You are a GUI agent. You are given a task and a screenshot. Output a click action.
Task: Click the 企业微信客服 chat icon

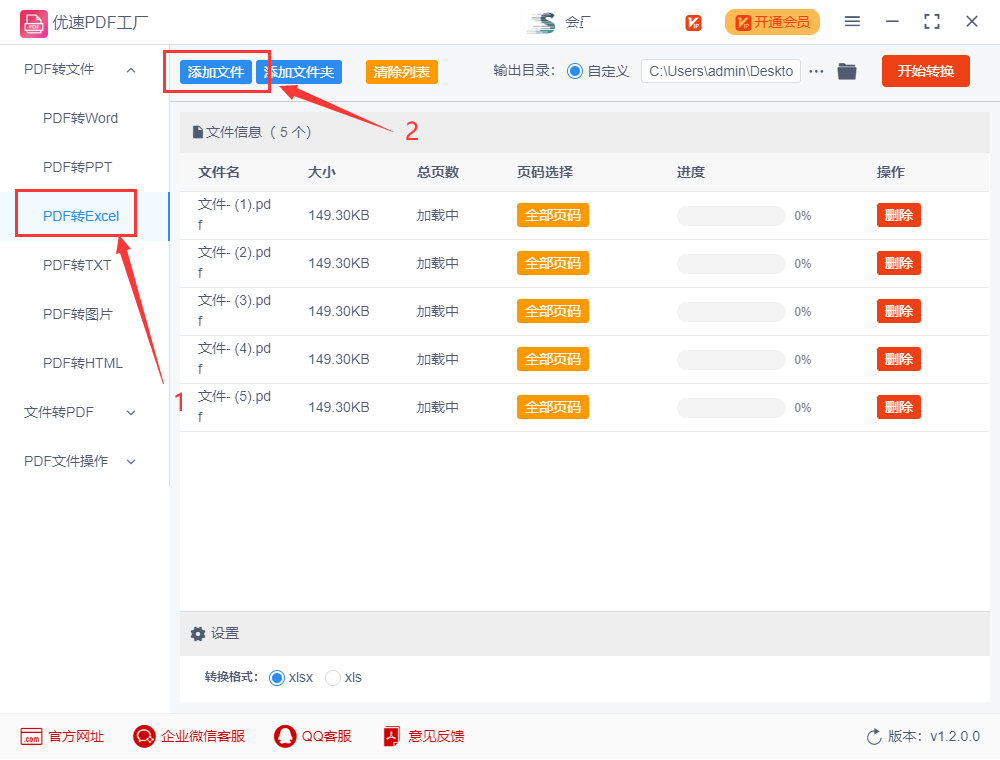click(144, 736)
